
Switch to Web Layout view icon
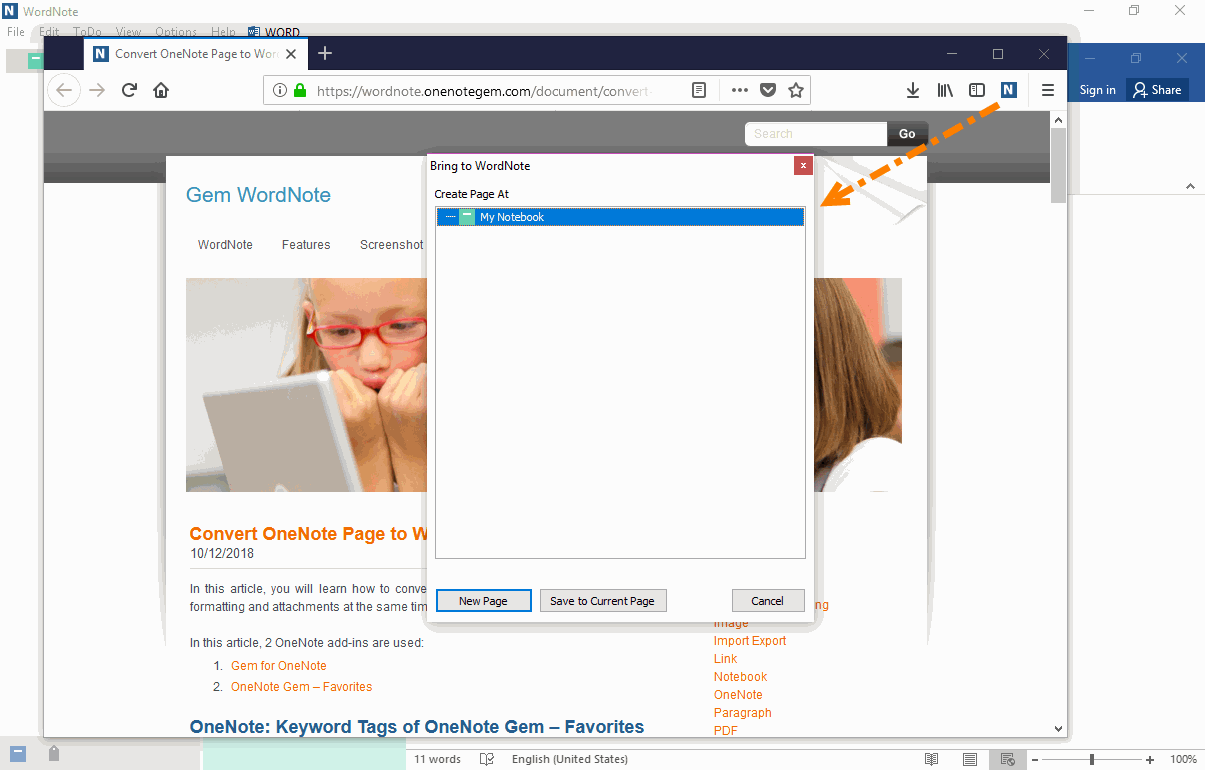tap(1008, 759)
